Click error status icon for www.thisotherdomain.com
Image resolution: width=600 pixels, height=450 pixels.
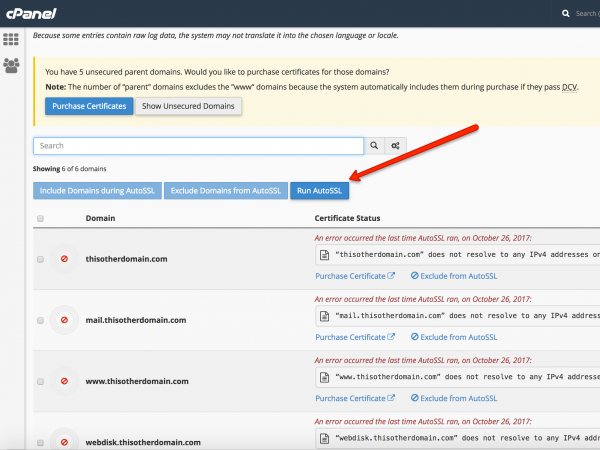click(x=65, y=381)
